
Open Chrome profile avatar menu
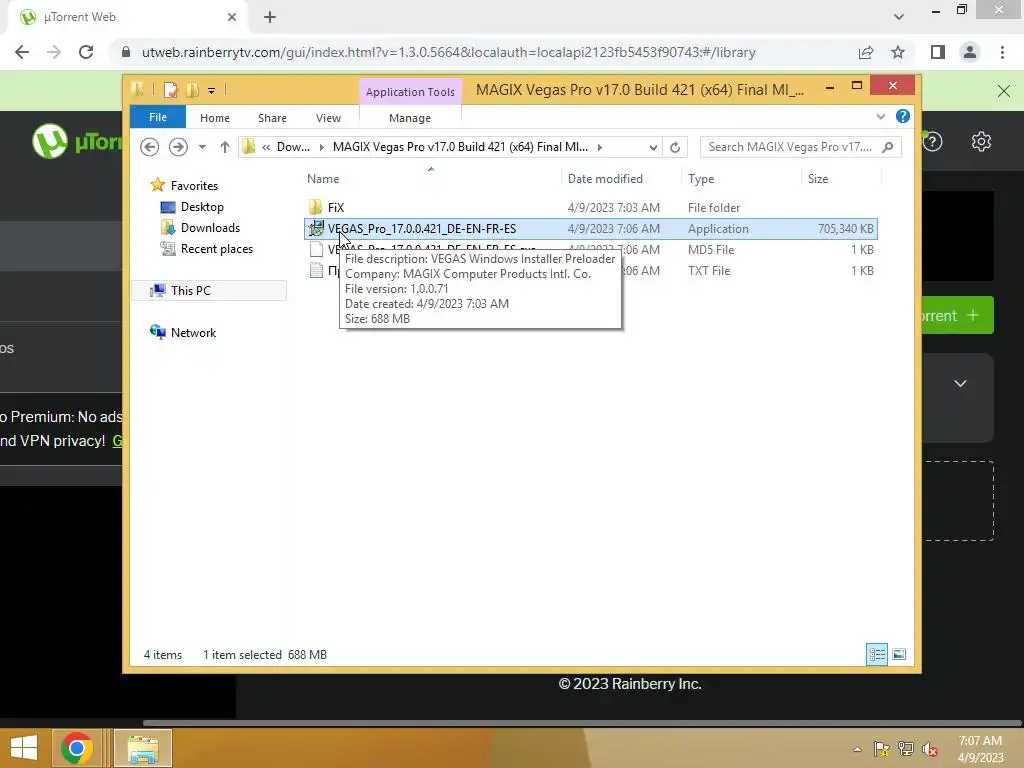click(970, 52)
